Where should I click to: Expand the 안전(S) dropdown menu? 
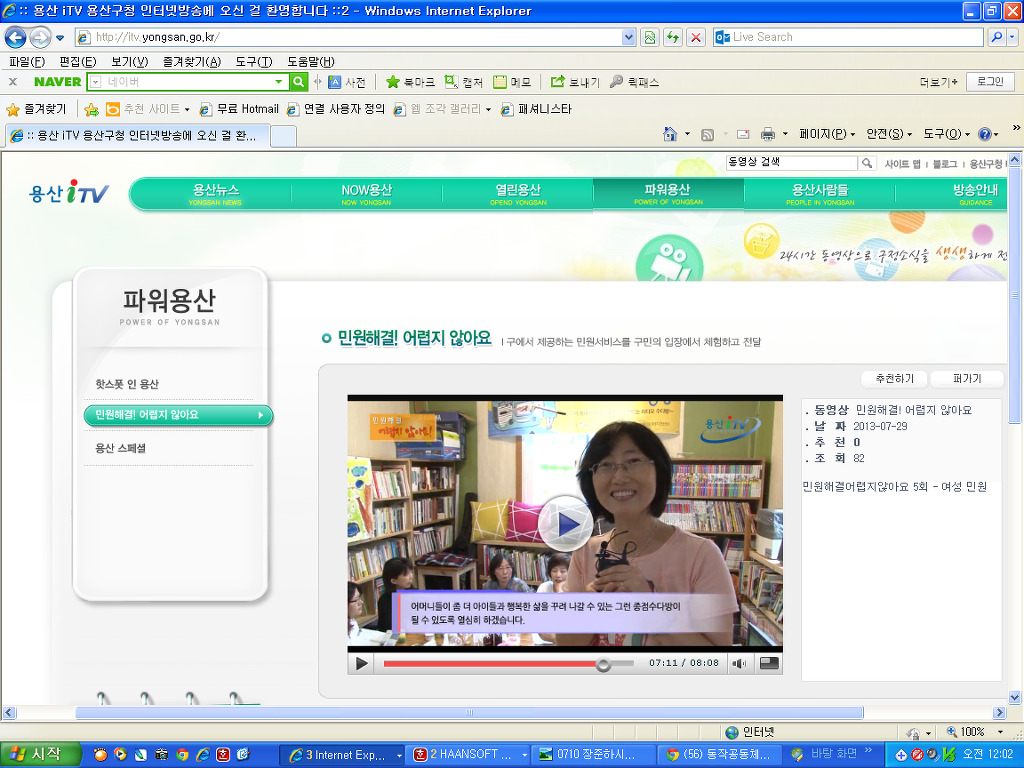click(x=889, y=134)
